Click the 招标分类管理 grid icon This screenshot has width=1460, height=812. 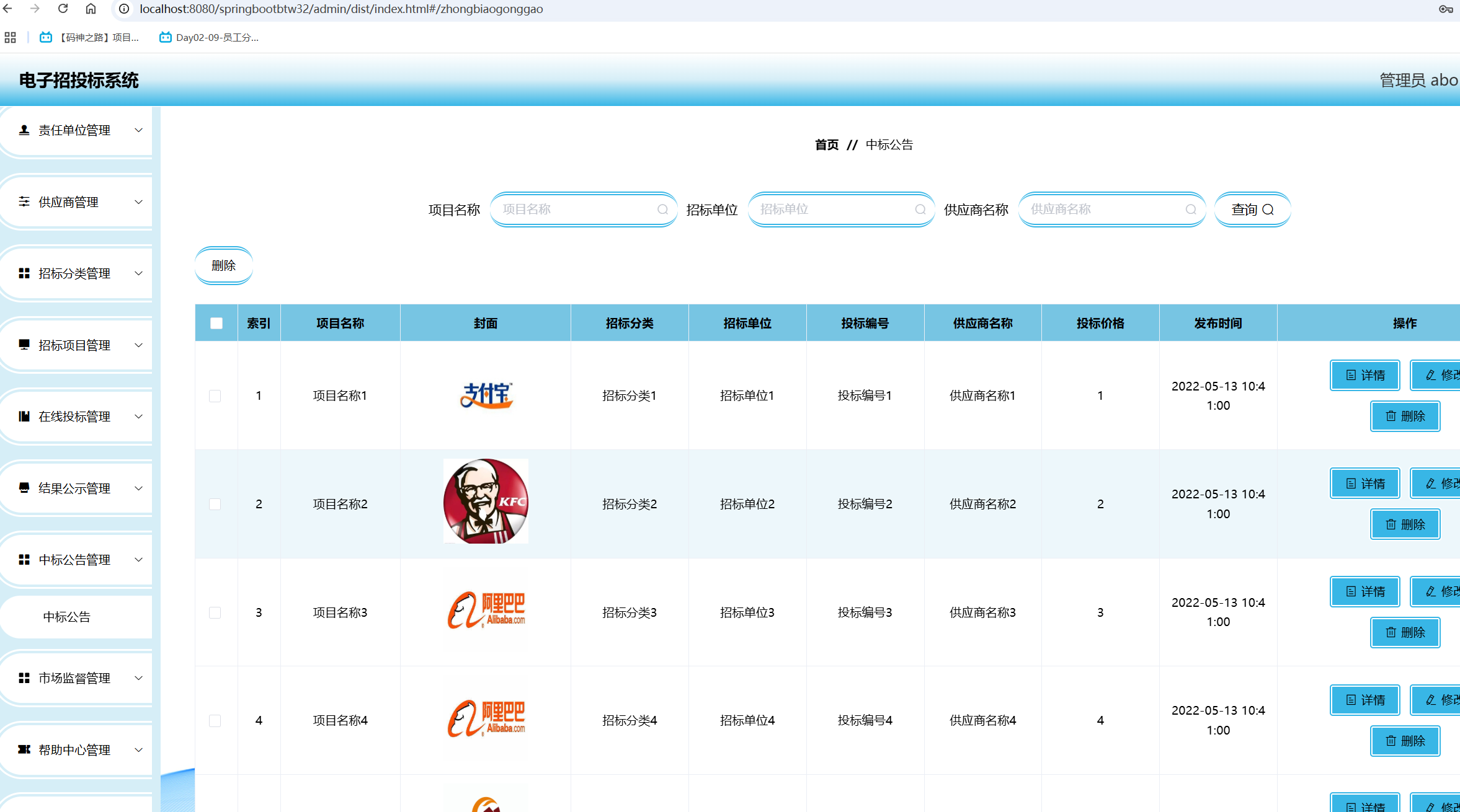tap(24, 273)
